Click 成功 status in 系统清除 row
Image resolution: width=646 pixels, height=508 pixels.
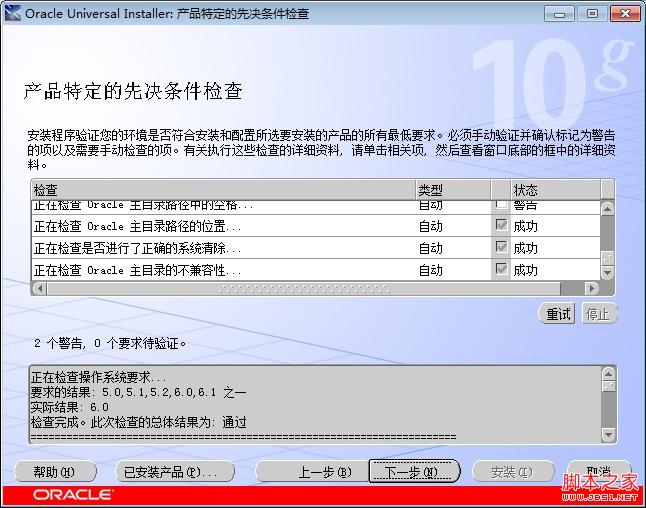tap(525, 248)
